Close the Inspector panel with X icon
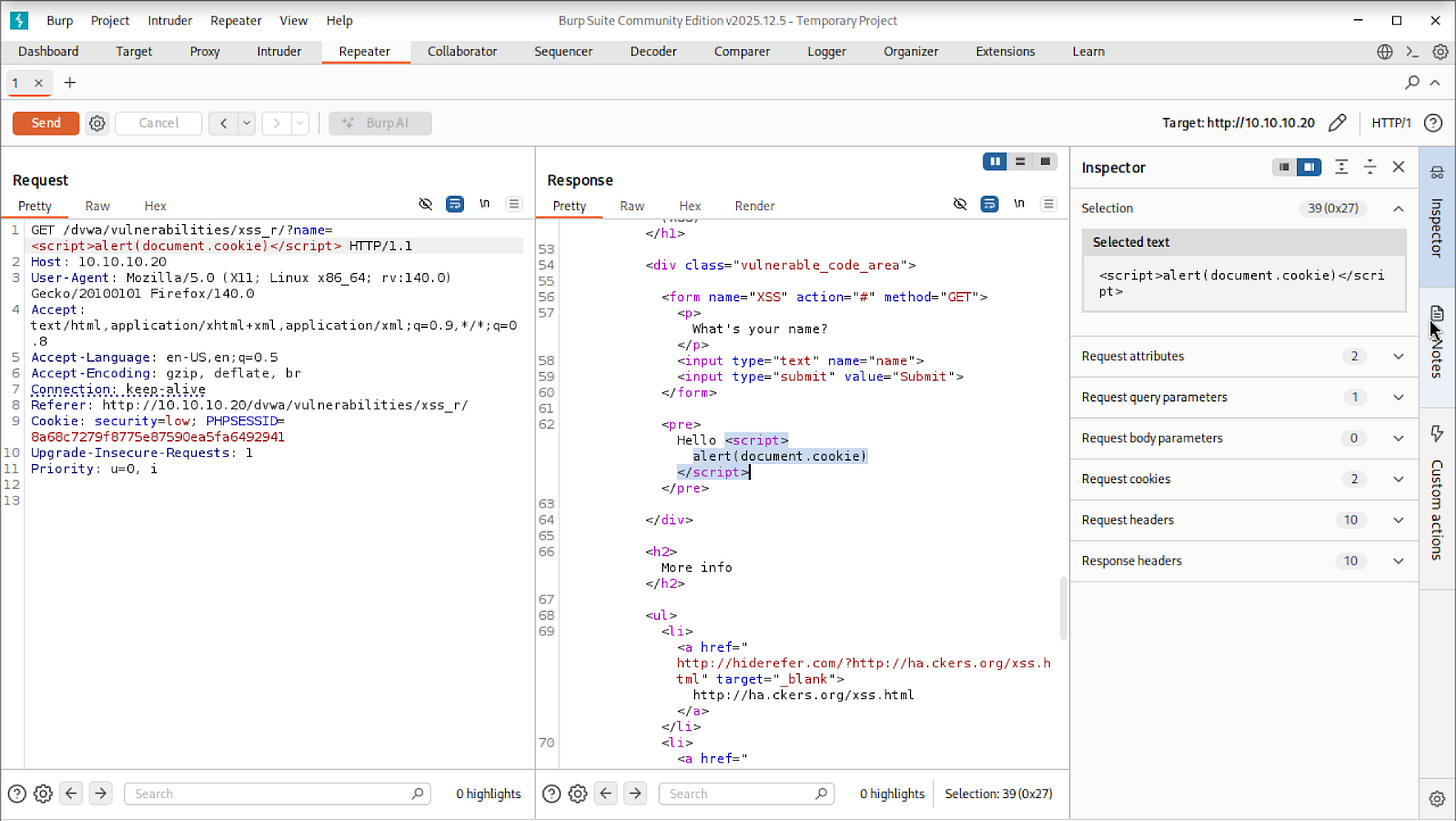1456x821 pixels. pyautogui.click(x=1399, y=167)
